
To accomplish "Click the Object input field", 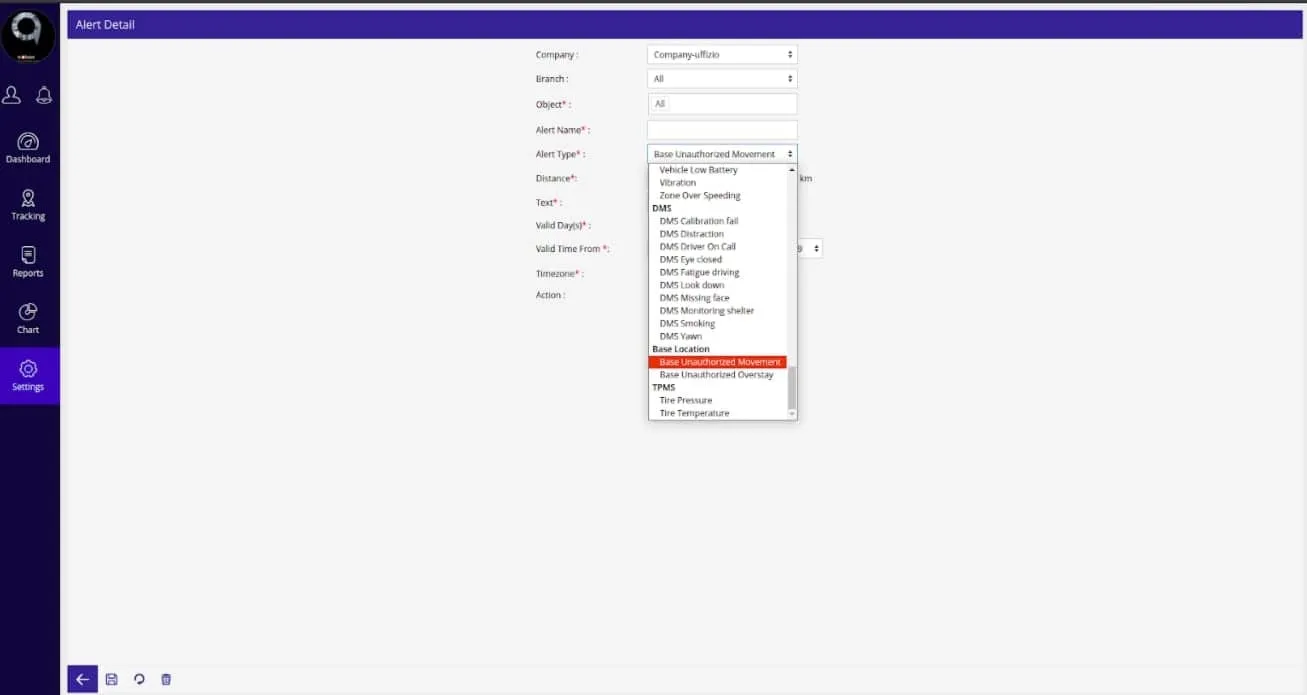I will (722, 104).
